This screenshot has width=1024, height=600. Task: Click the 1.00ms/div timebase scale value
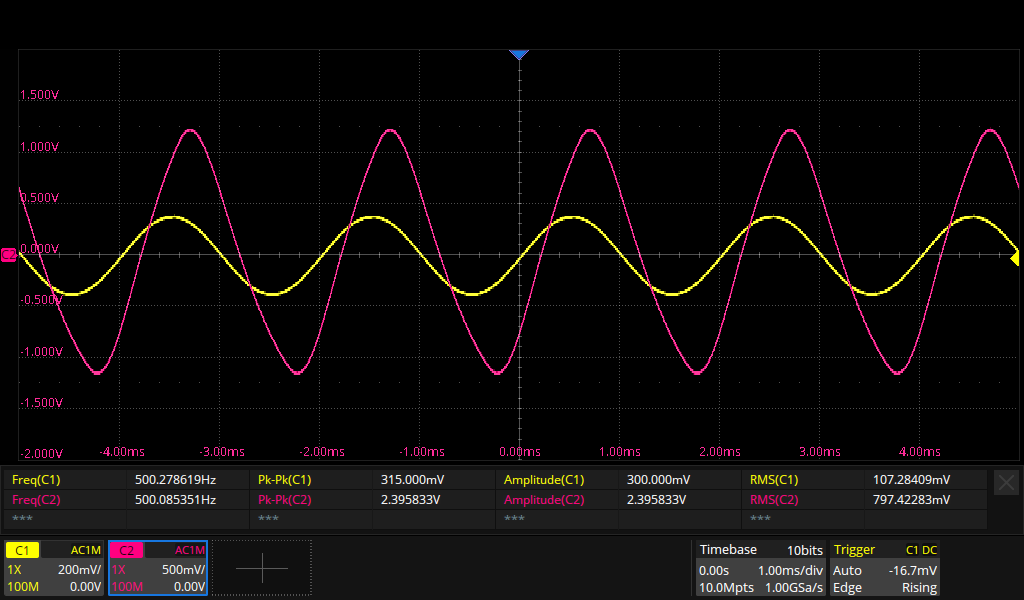(x=790, y=570)
